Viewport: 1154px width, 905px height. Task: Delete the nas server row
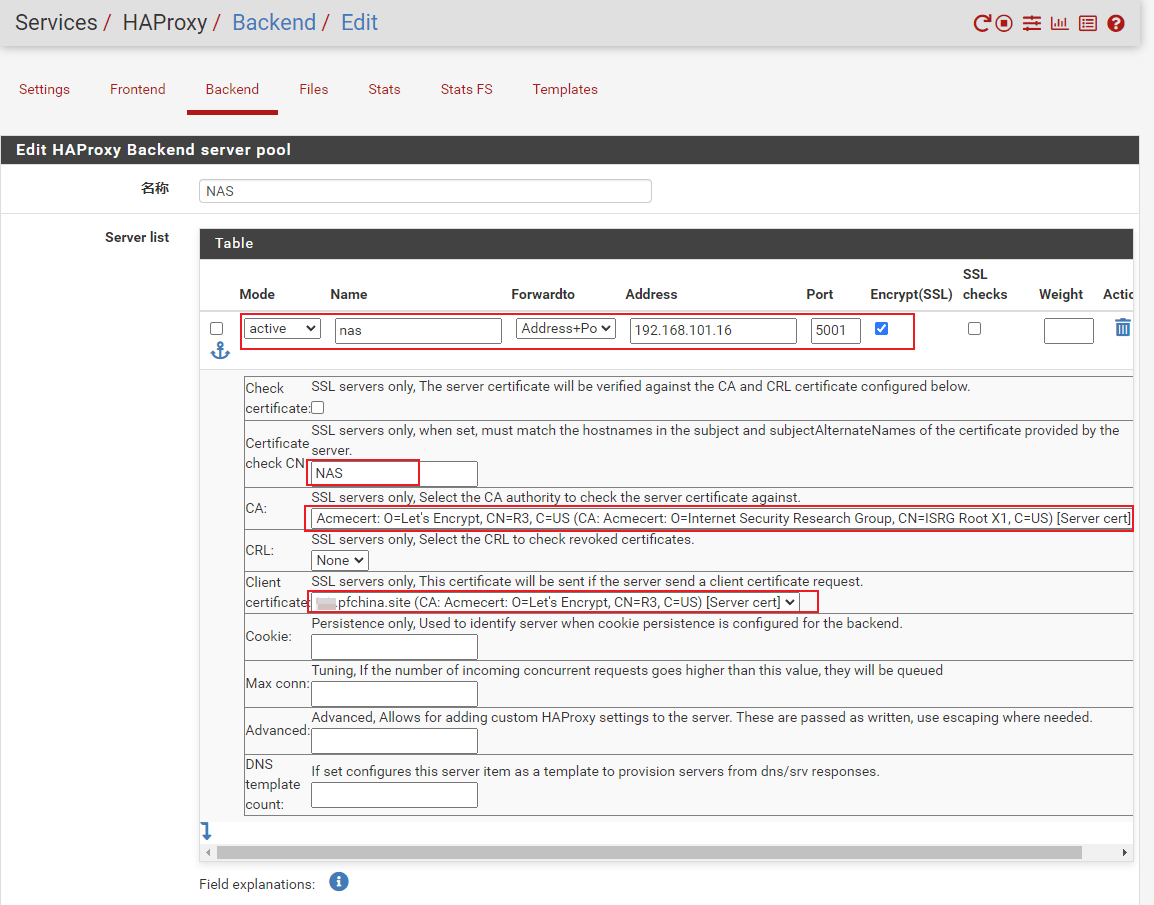point(1122,328)
